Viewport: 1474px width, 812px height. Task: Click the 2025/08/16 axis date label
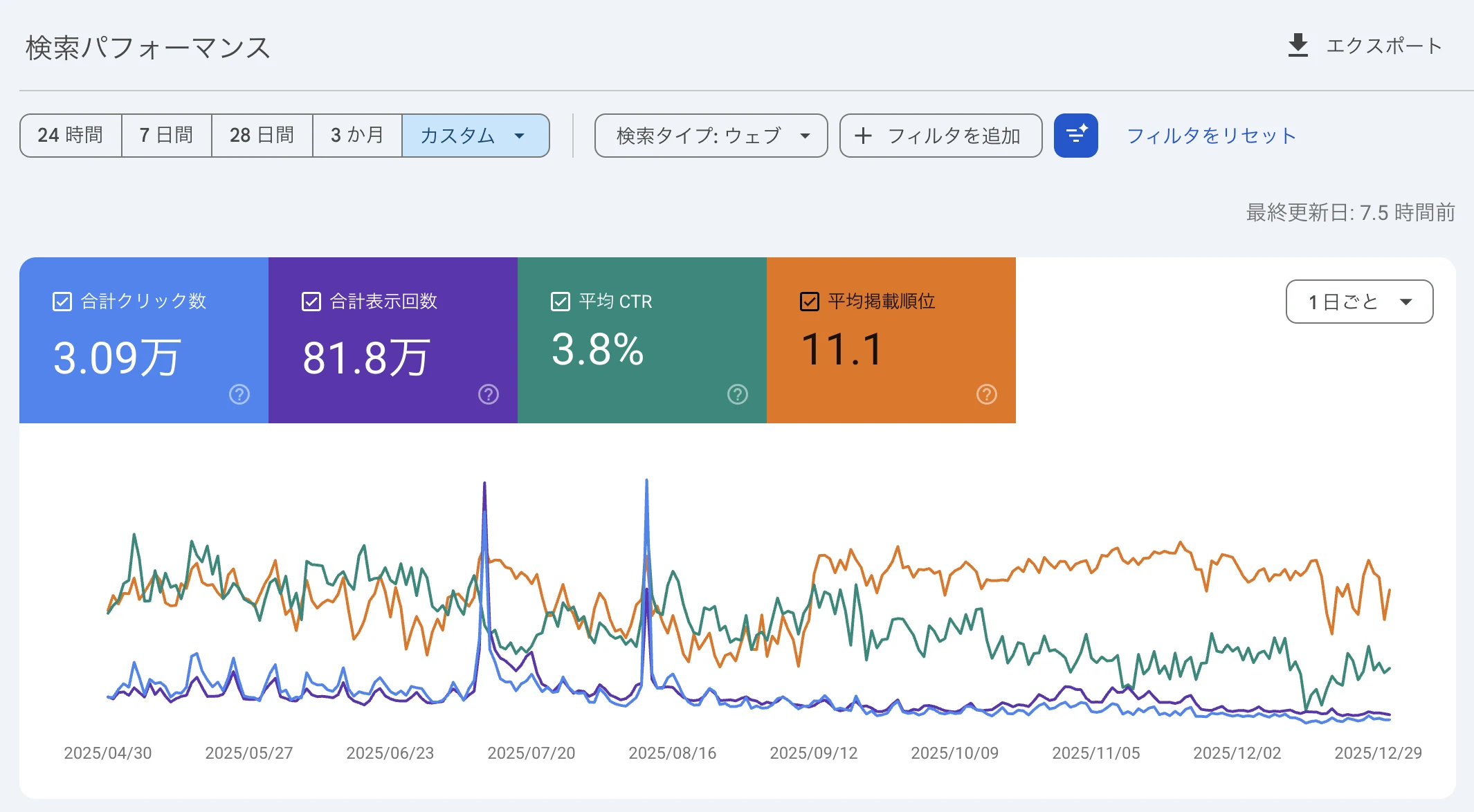pos(673,753)
